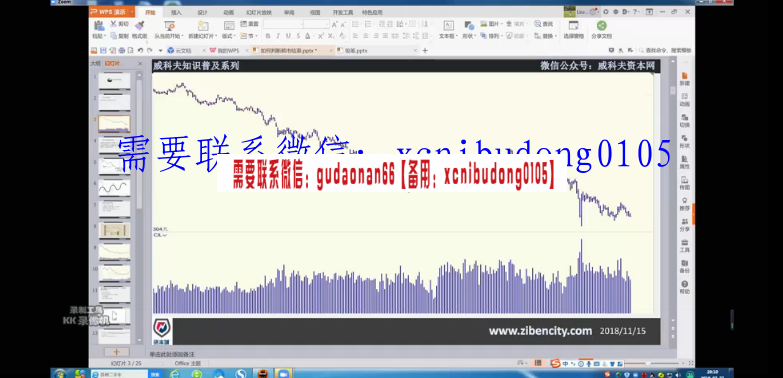Screen dimensions: 783x378
Task: Open the Replace dropdown
Action: pyautogui.click(x=545, y=36)
